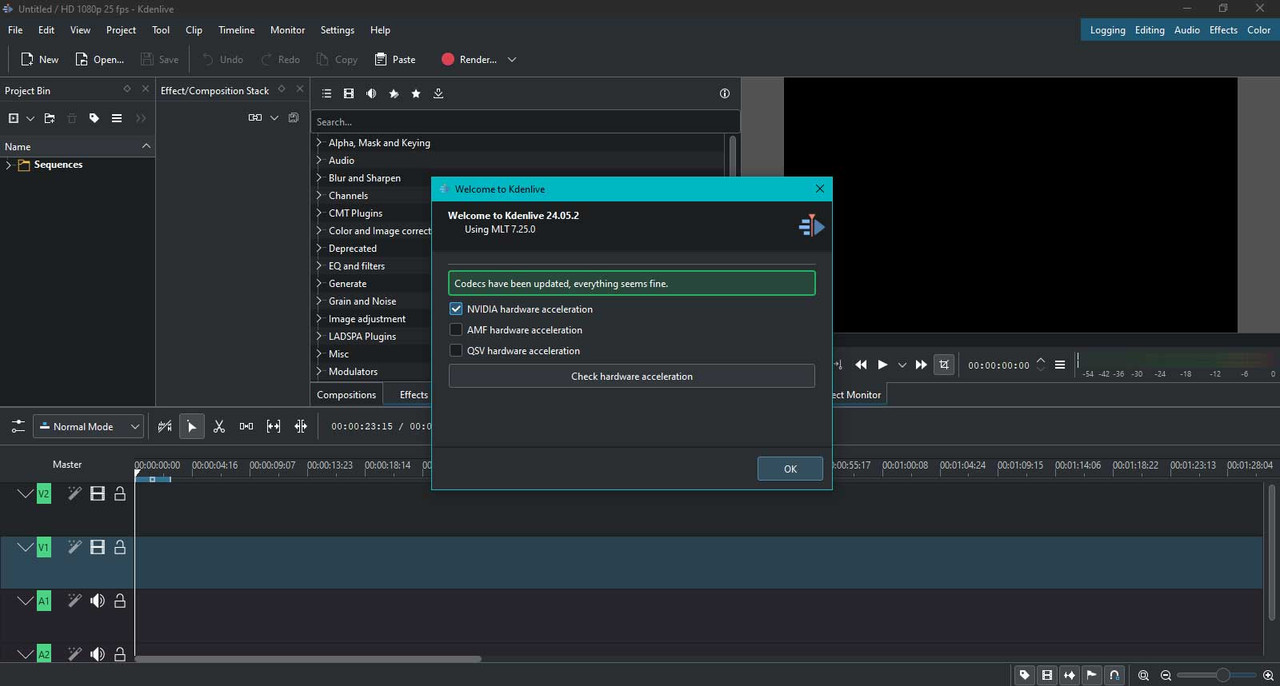Image resolution: width=1280 pixels, height=686 pixels.
Task: Select the multicam tool in timeline toolbar
Action: [x=300, y=426]
